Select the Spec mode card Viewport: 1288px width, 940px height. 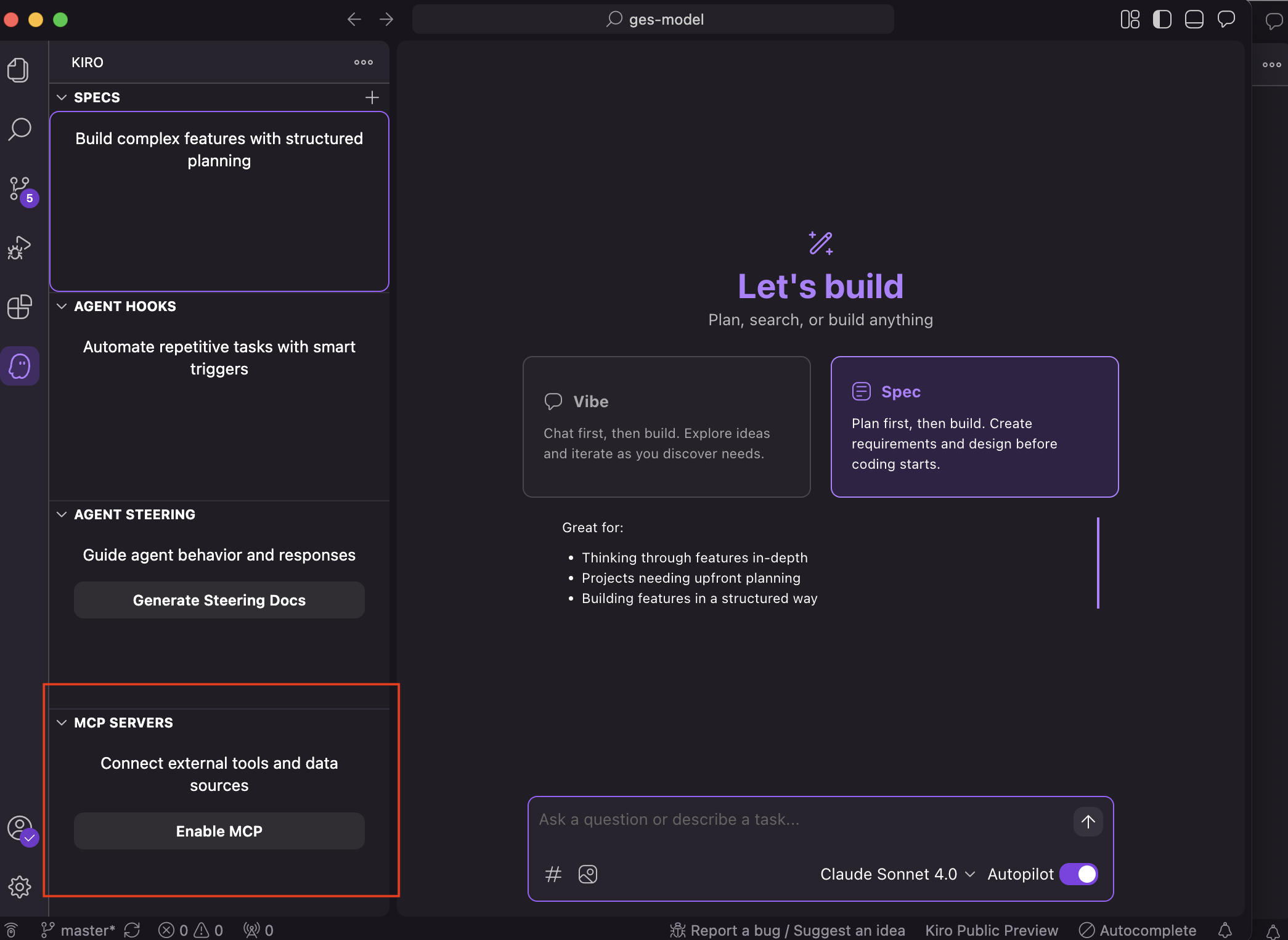pyautogui.click(x=974, y=426)
